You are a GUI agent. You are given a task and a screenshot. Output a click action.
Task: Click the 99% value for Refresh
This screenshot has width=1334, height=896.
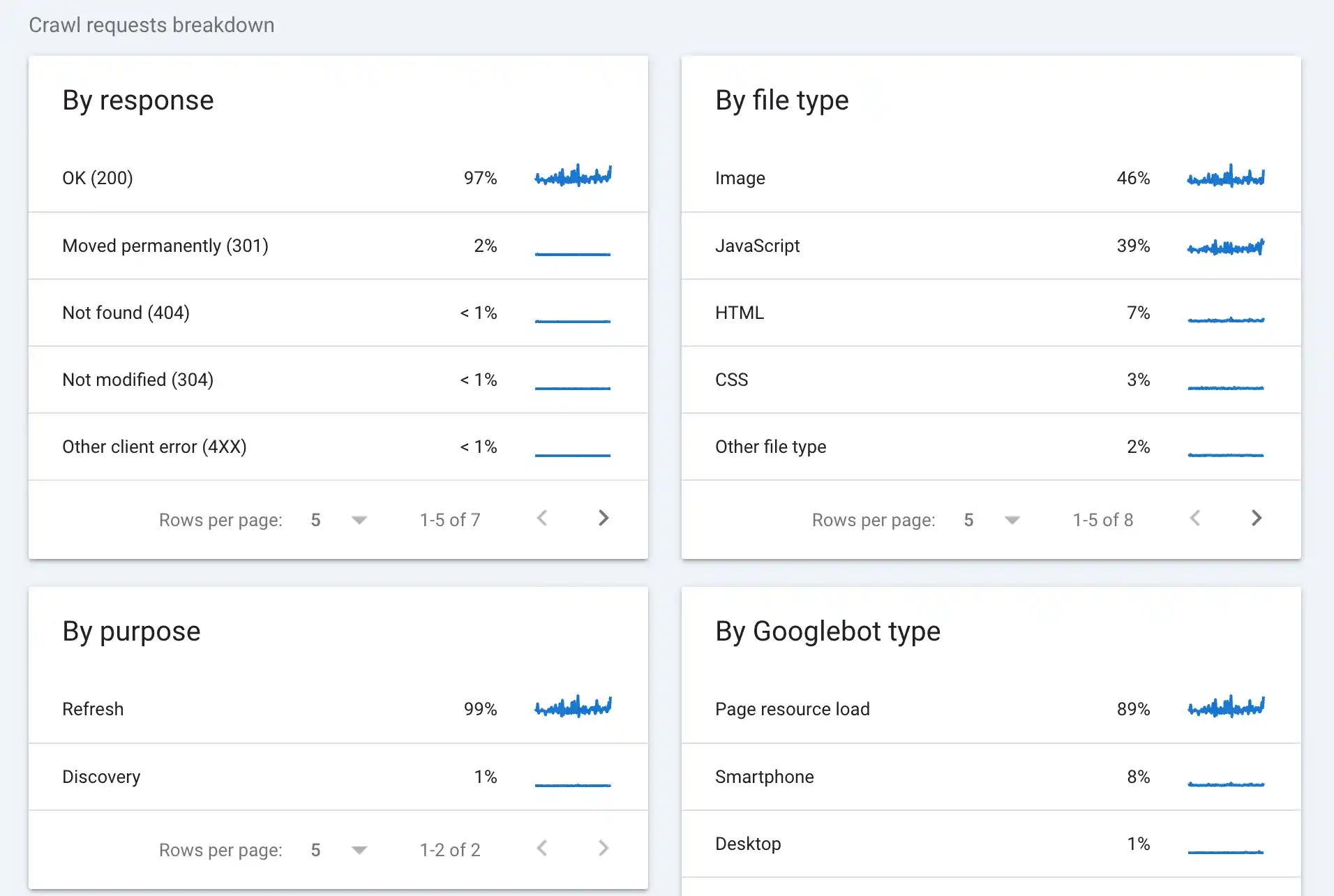click(481, 709)
